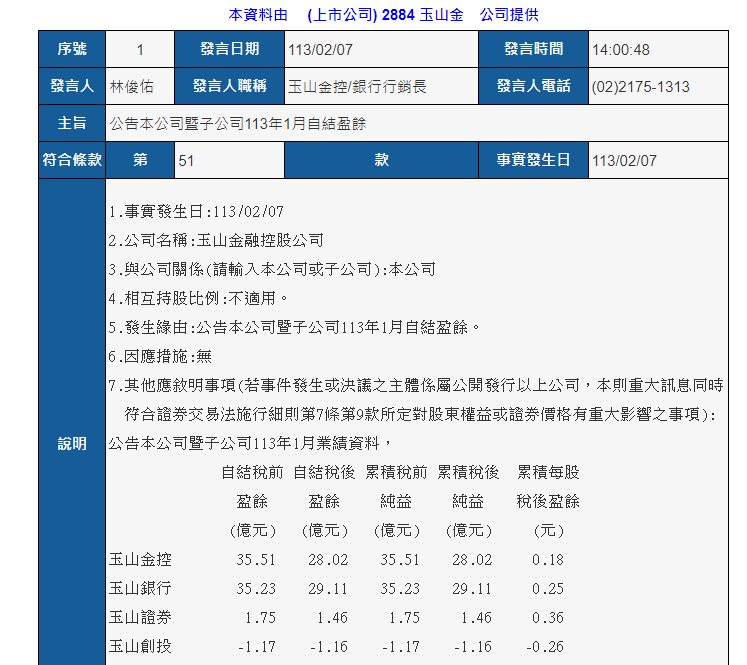
Task: Click 玉山銀行 EPS value 0.25
Action: [x=548, y=589]
